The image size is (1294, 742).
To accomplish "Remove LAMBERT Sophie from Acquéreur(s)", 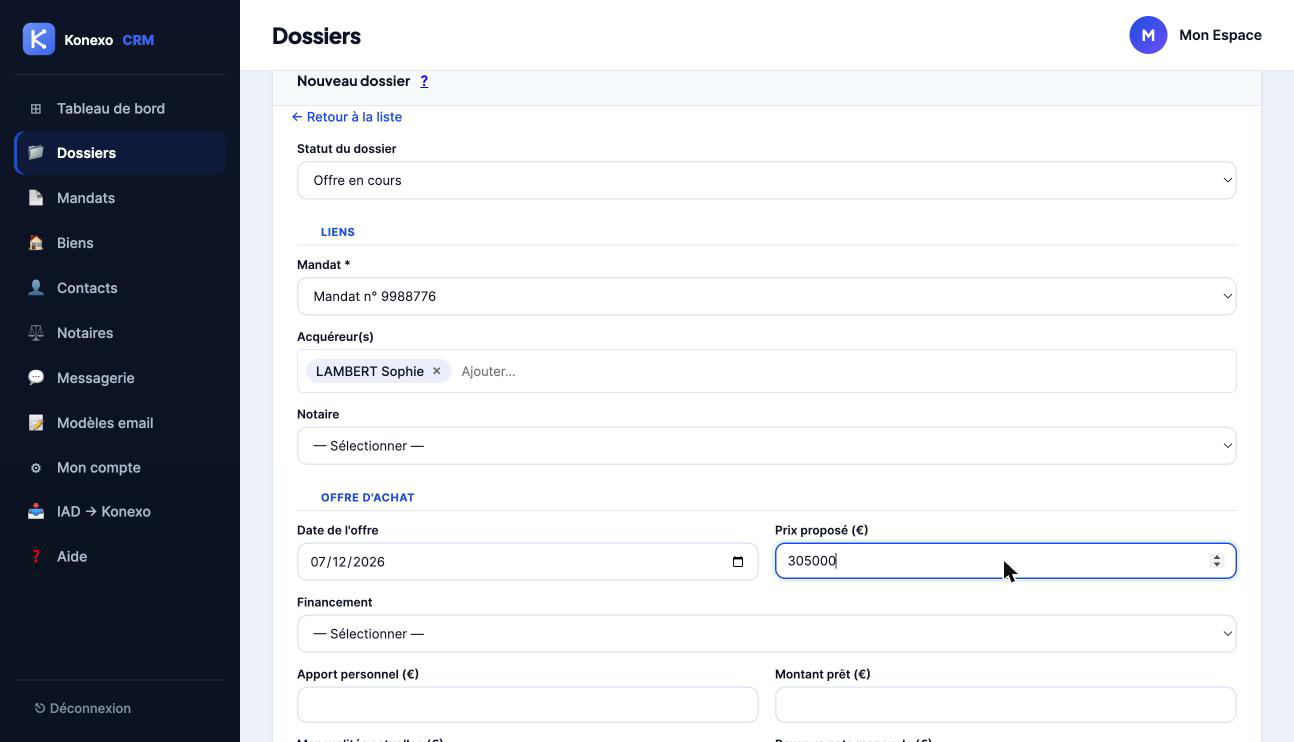I will [436, 371].
